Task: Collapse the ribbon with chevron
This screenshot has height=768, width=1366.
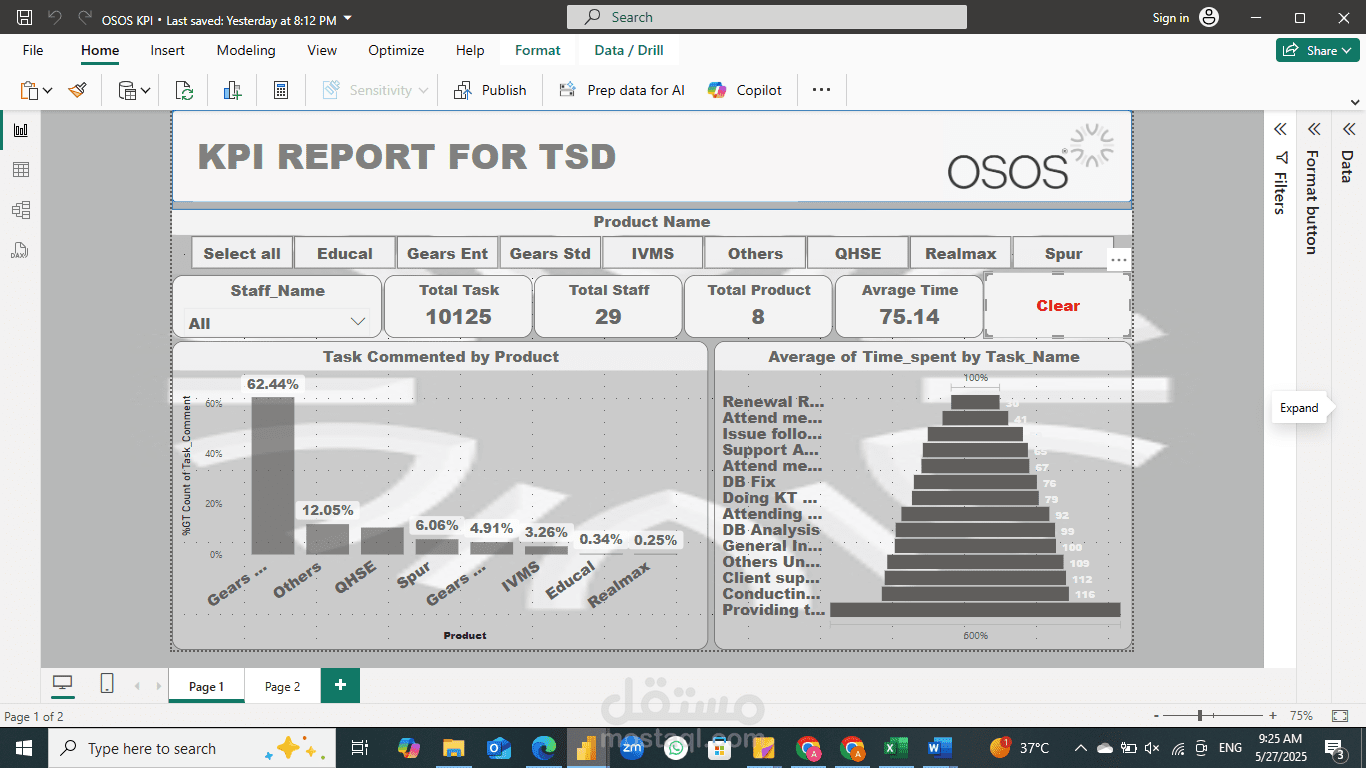Action: coord(1355,101)
